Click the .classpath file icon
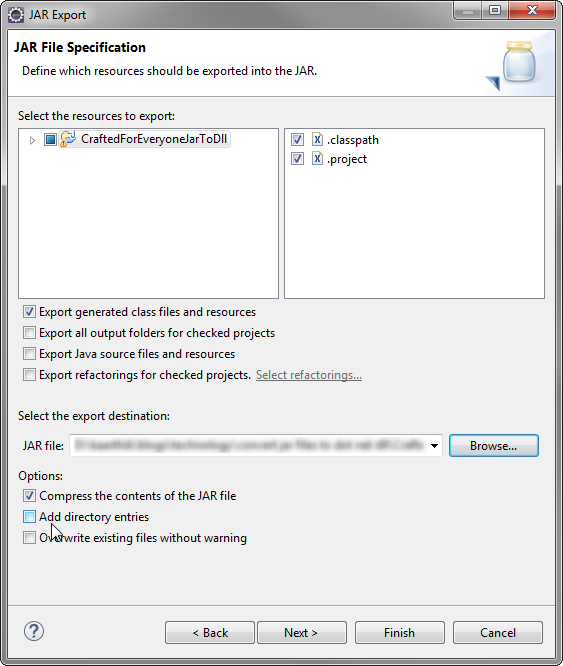The height and width of the screenshot is (666, 563). 317,139
